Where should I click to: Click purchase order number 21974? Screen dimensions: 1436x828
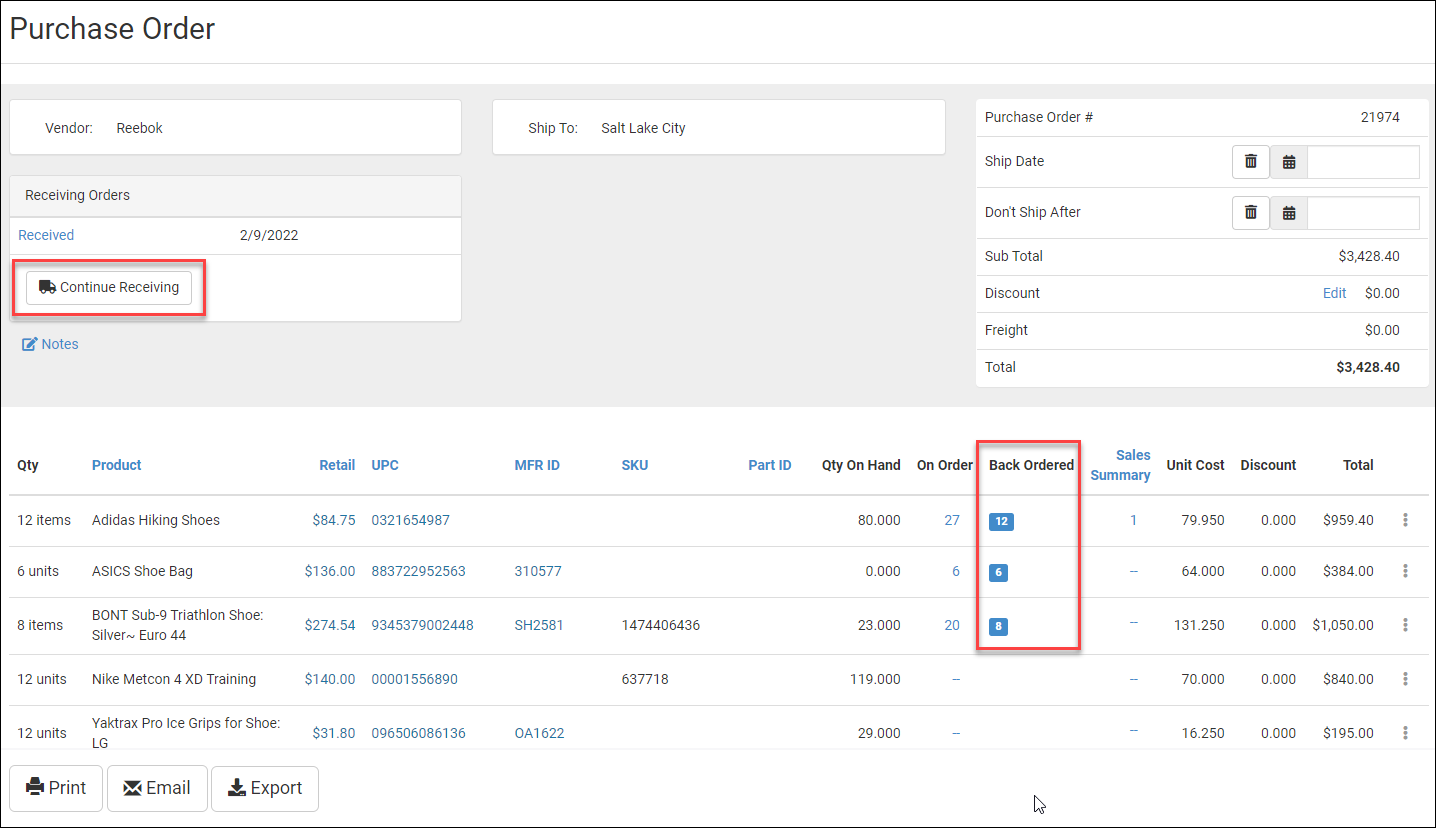tap(1380, 117)
